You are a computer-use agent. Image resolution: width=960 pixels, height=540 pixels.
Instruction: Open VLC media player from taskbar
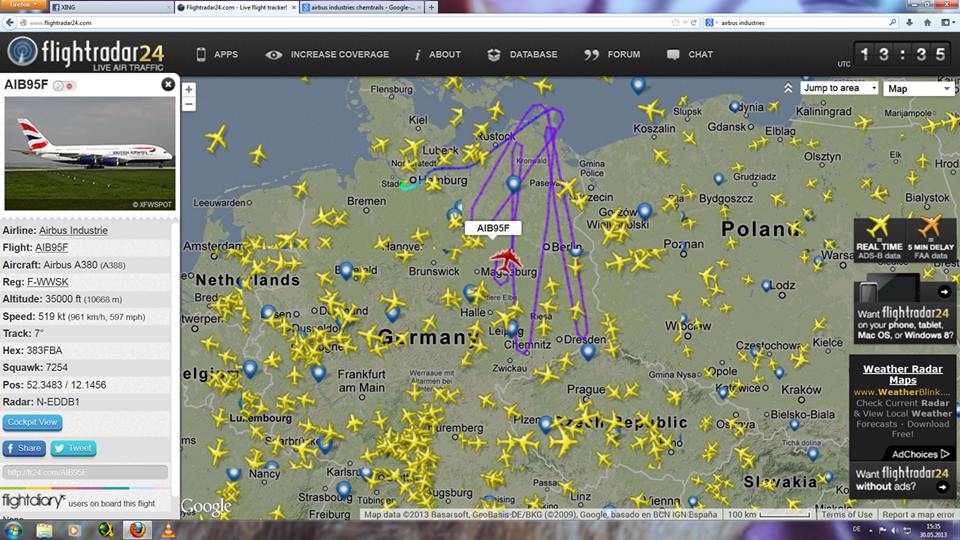167,530
